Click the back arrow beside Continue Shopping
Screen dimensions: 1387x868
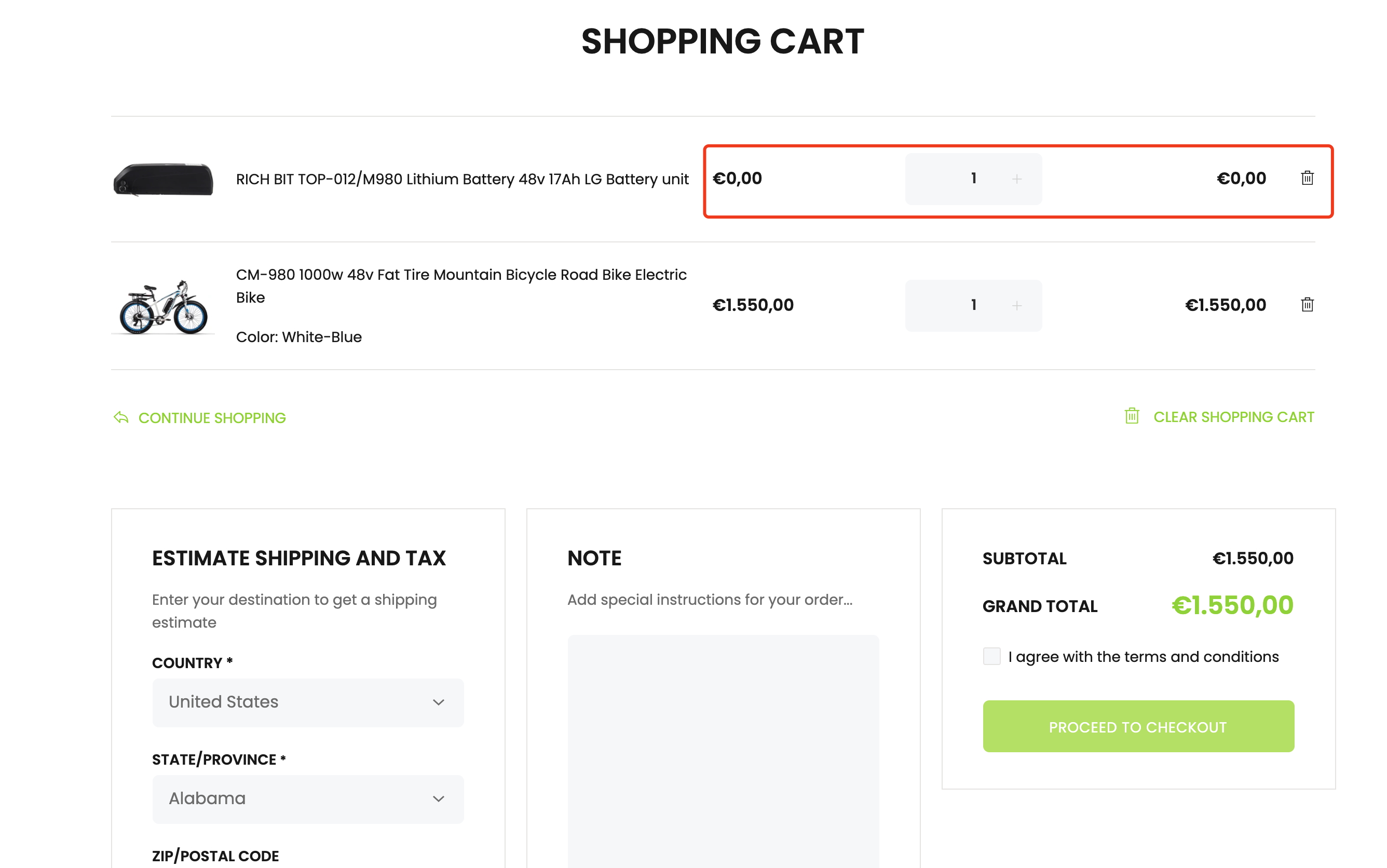120,417
